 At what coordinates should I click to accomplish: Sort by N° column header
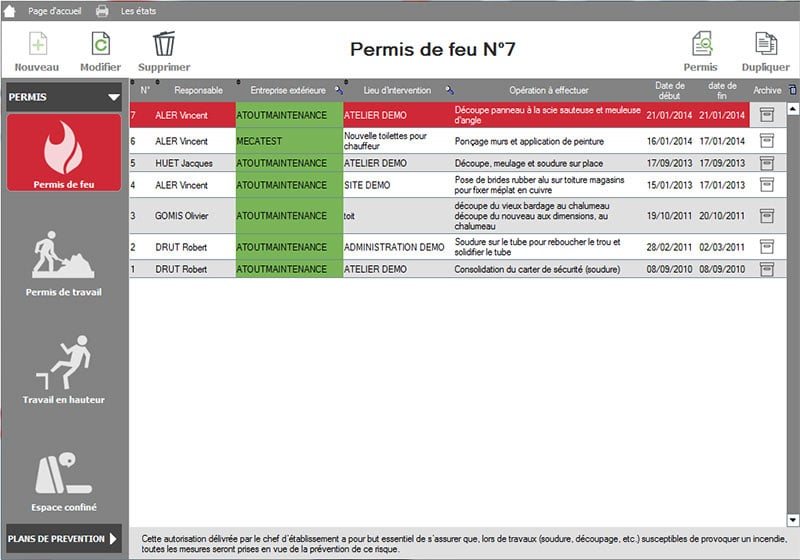pyautogui.click(x=145, y=90)
